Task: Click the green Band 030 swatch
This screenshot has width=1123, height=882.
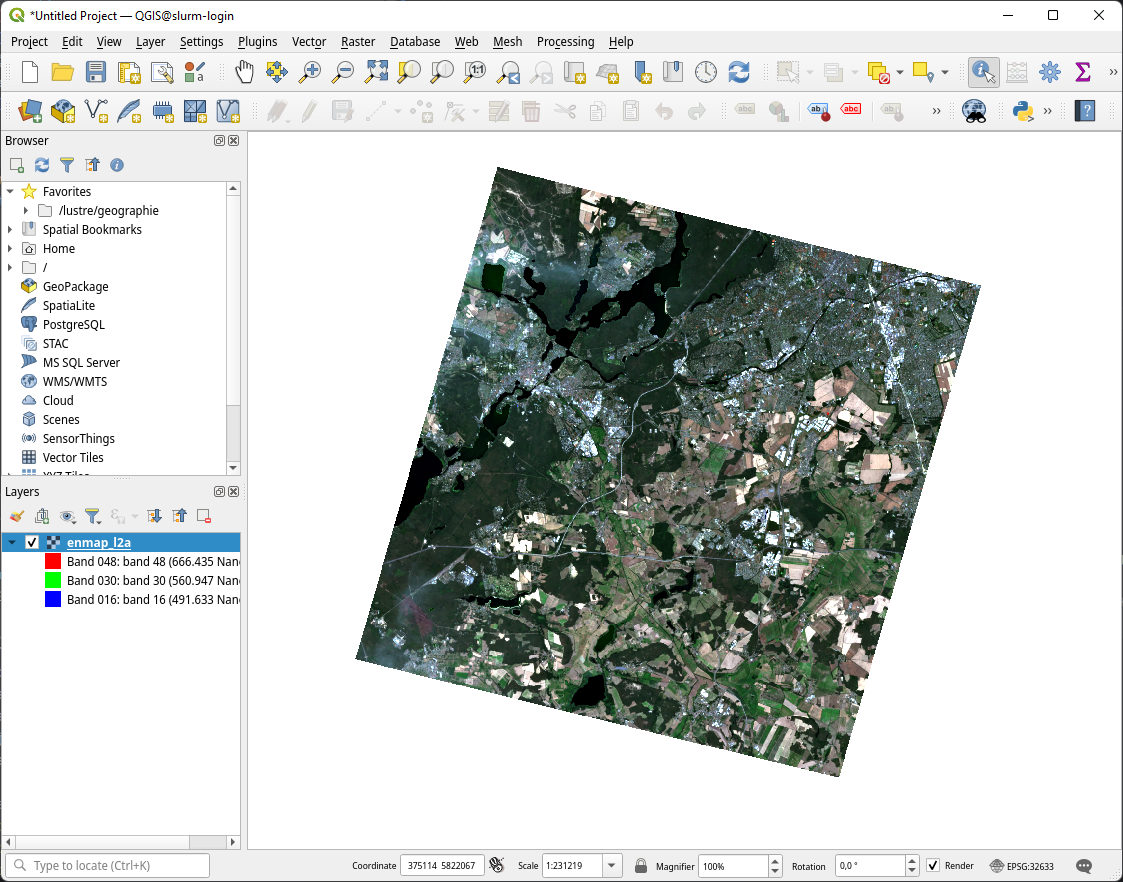Action: (53, 581)
